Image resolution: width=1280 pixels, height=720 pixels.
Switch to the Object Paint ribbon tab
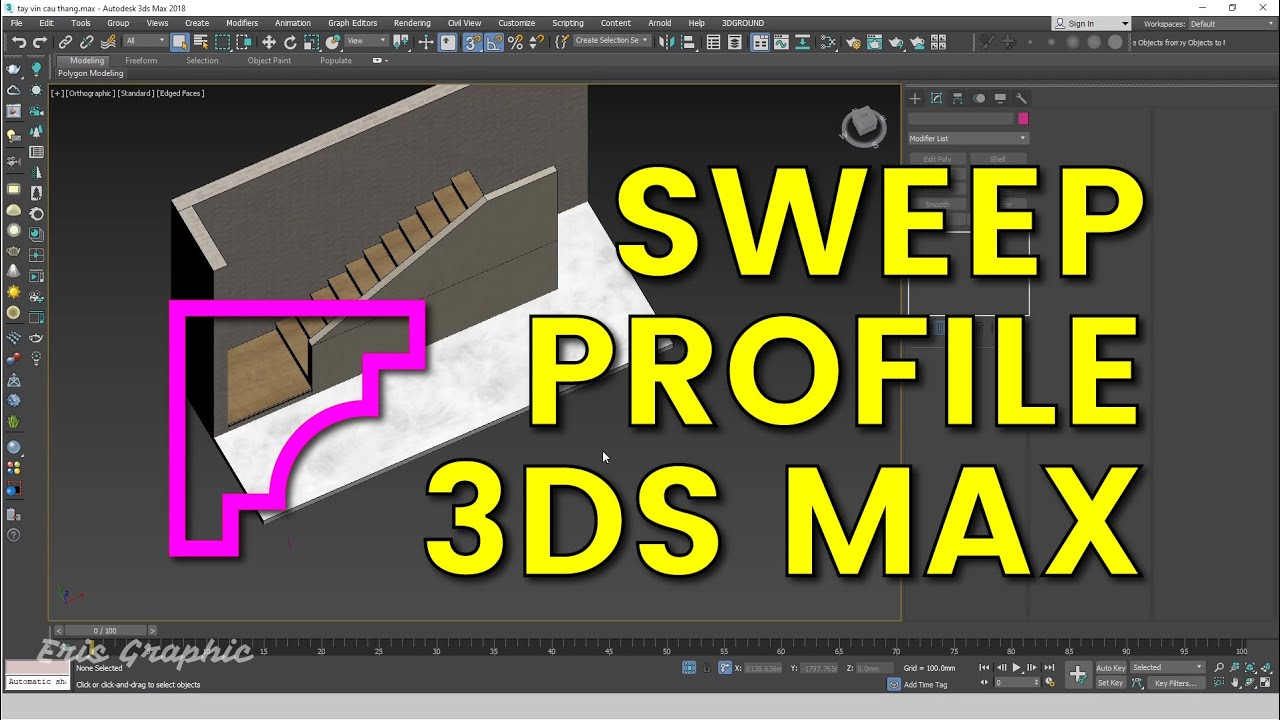point(270,61)
